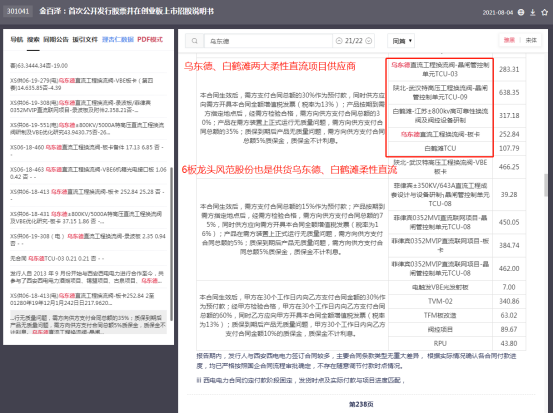Image resolution: width=553 pixels, height=414 pixels.
Task: Click table cell 白鹤滩TCU
Action: point(440,148)
